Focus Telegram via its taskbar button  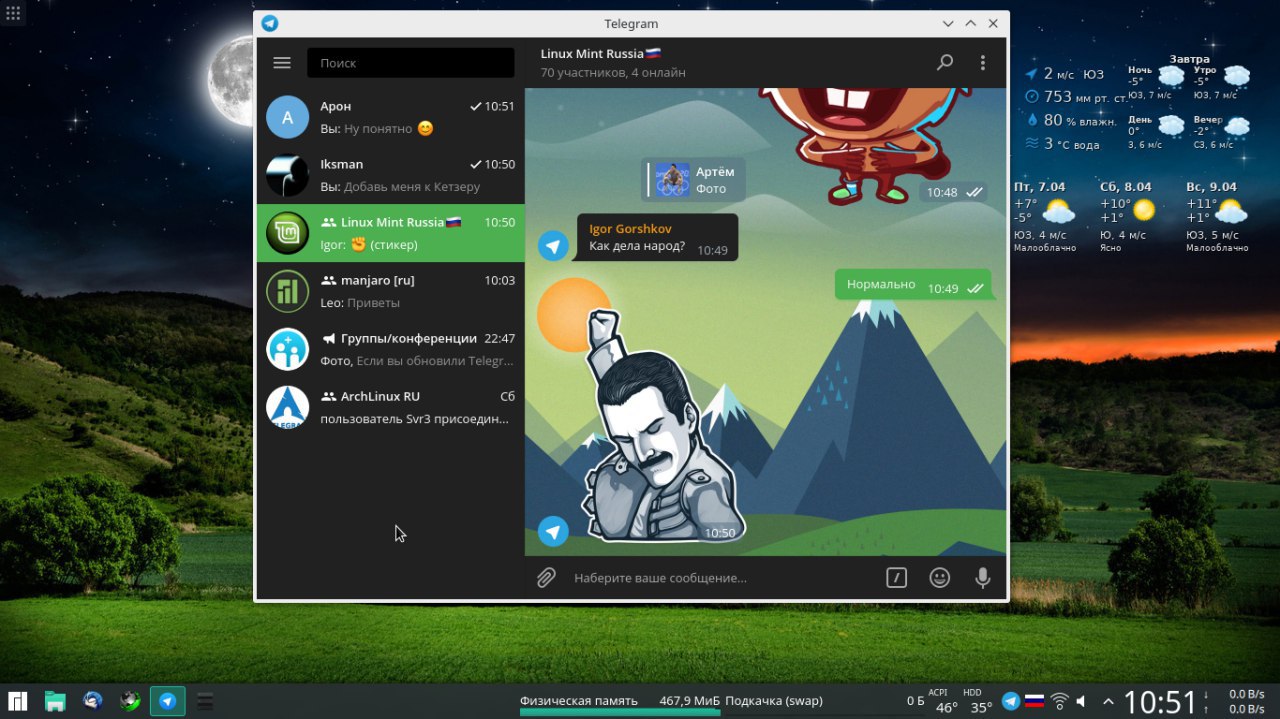coord(168,701)
